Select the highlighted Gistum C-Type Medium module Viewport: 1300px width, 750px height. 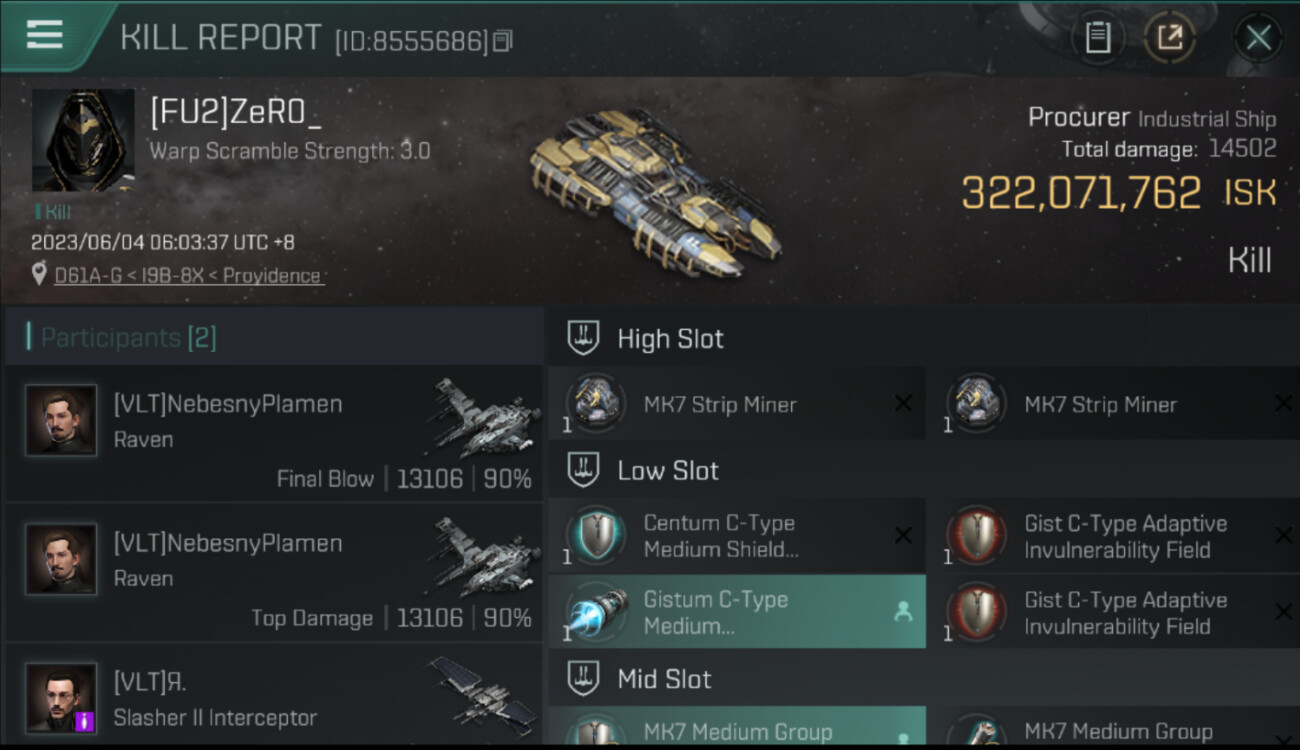click(736, 612)
